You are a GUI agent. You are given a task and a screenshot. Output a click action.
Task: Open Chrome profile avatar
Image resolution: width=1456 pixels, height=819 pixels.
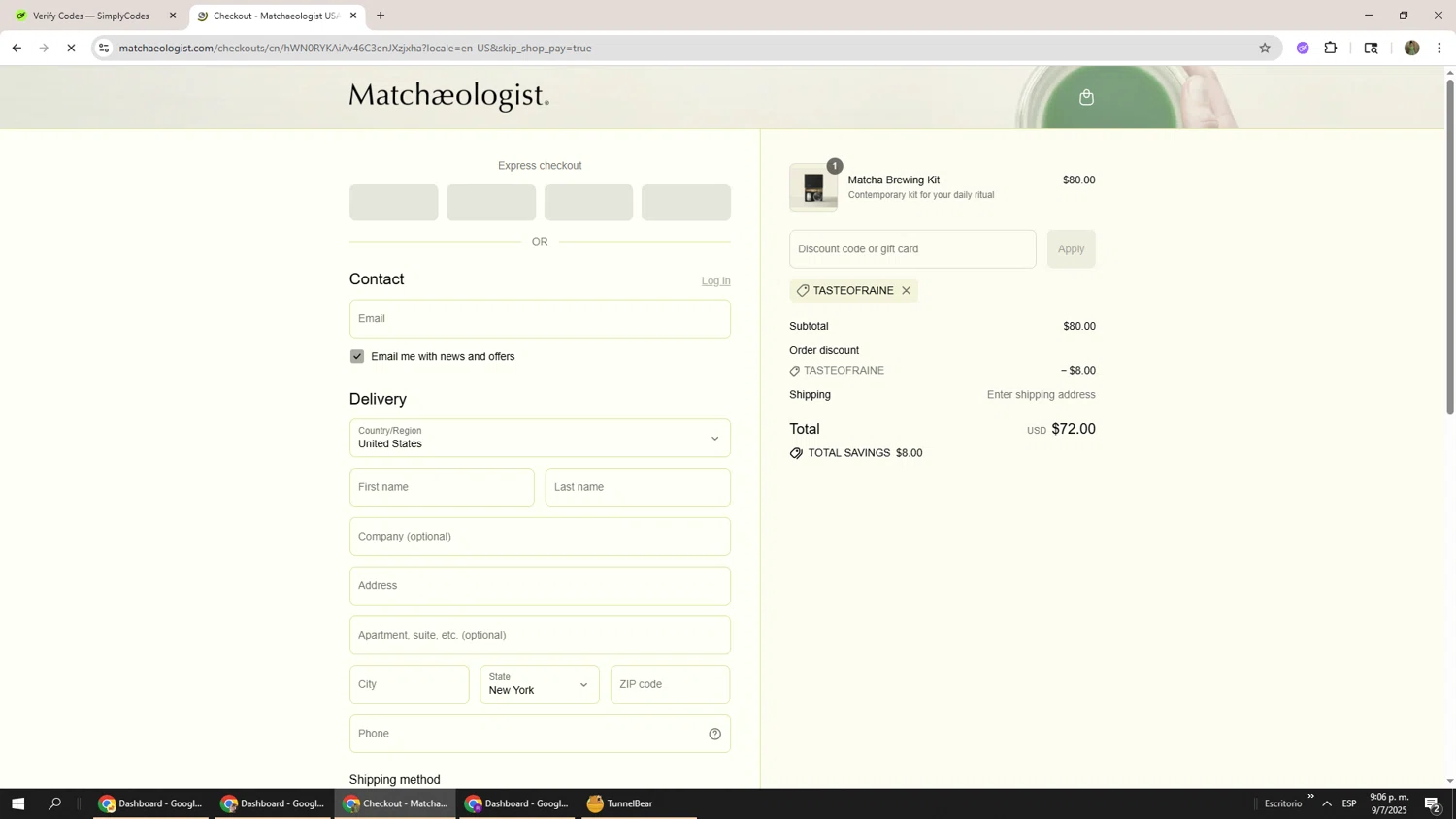pos(1411,48)
